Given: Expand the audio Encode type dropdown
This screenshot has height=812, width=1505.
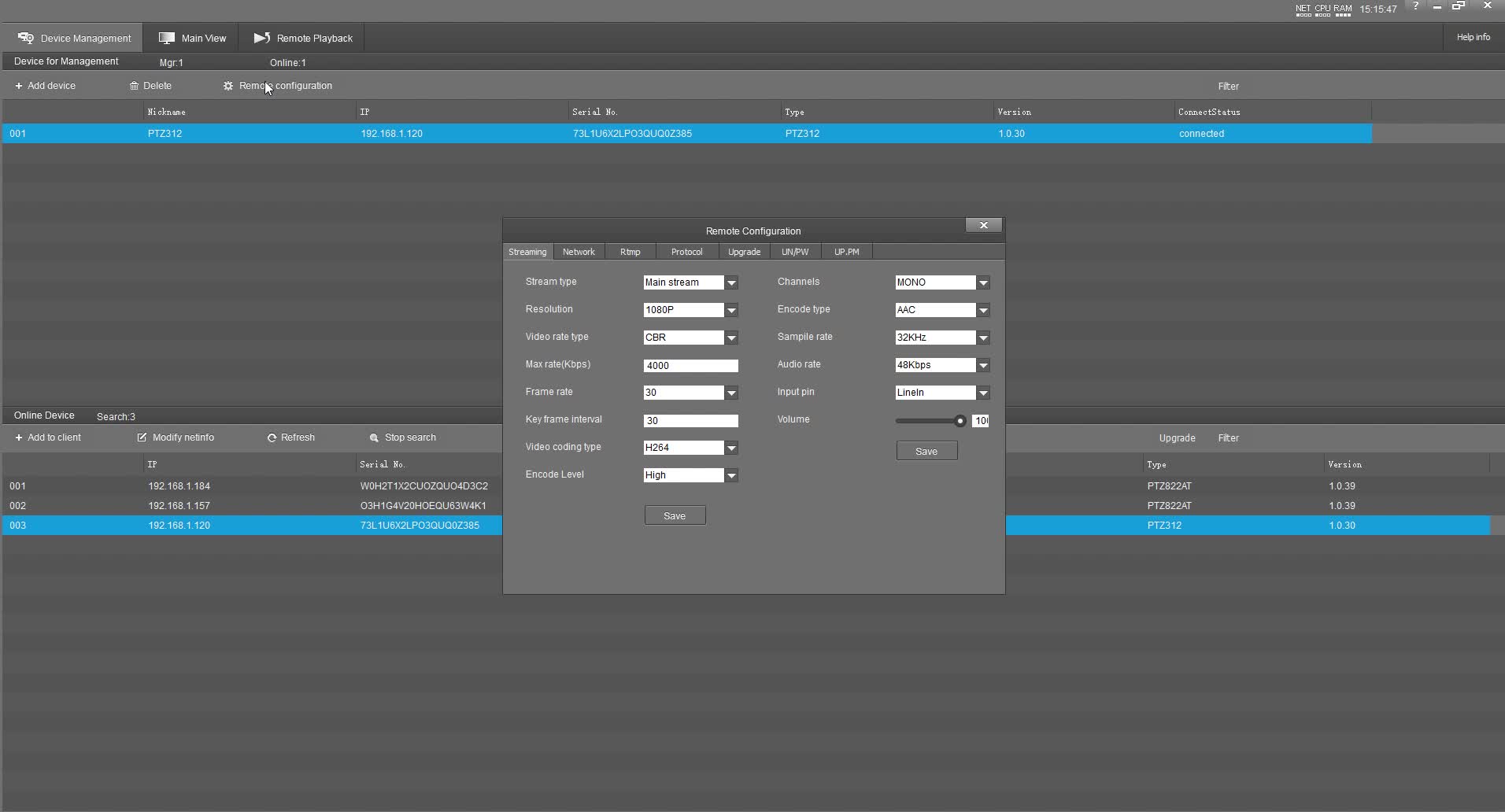Looking at the screenshot, I should (x=983, y=310).
